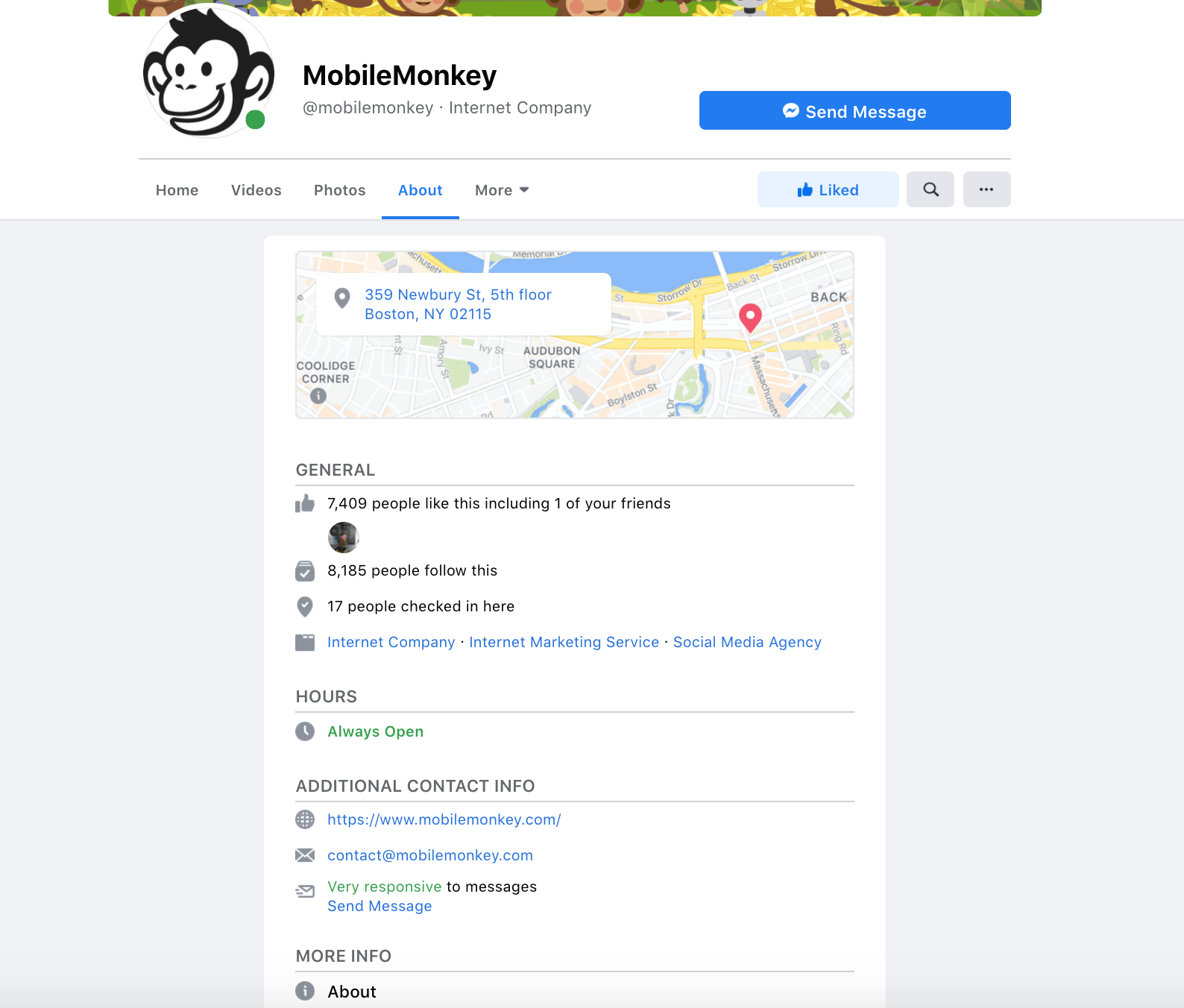This screenshot has height=1008, width=1184.
Task: Click the search magnifier icon button
Action: pyautogui.click(x=930, y=189)
